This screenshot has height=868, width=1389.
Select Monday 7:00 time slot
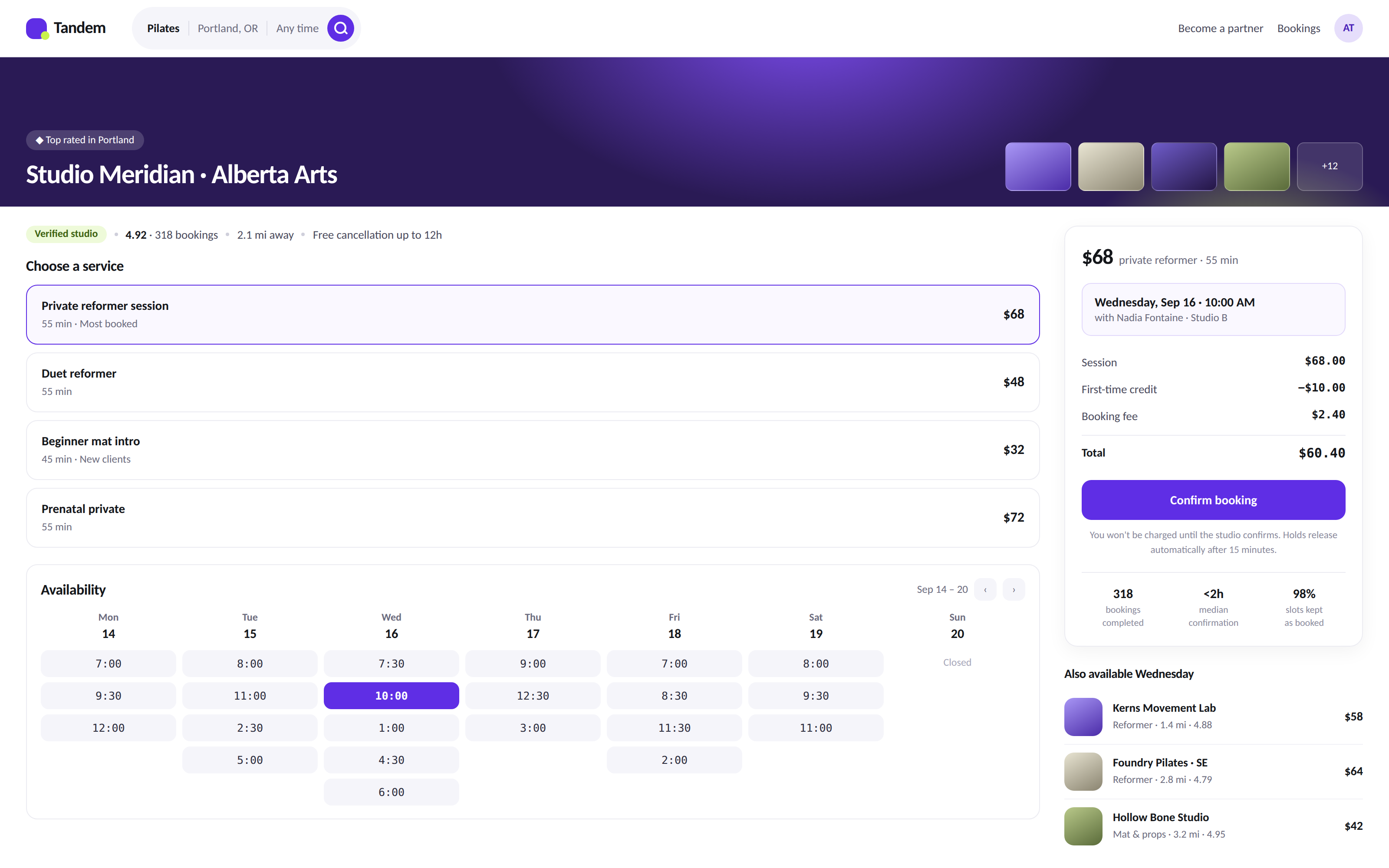tap(109, 664)
